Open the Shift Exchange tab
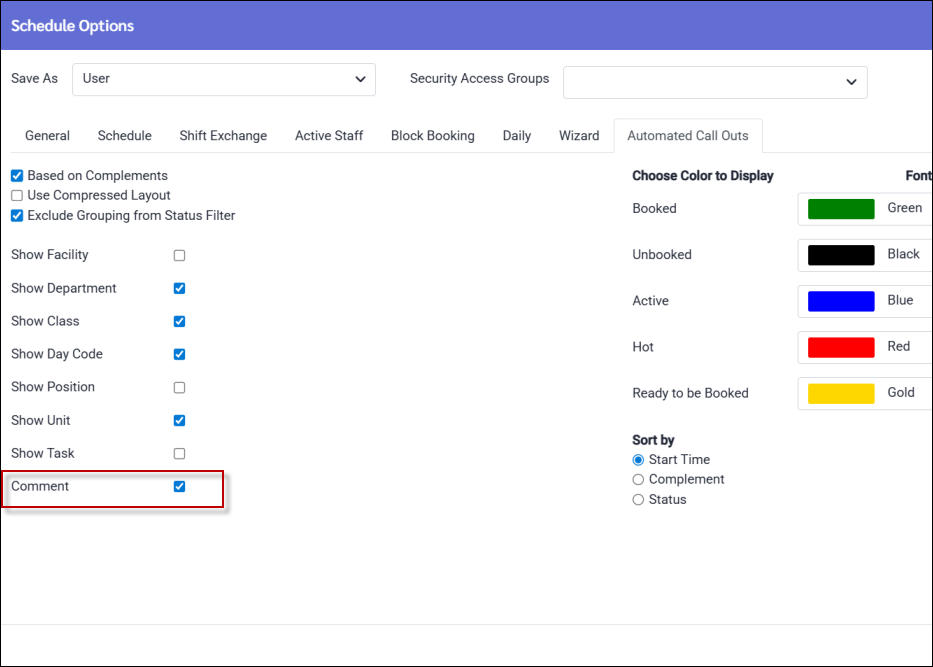 click(223, 136)
